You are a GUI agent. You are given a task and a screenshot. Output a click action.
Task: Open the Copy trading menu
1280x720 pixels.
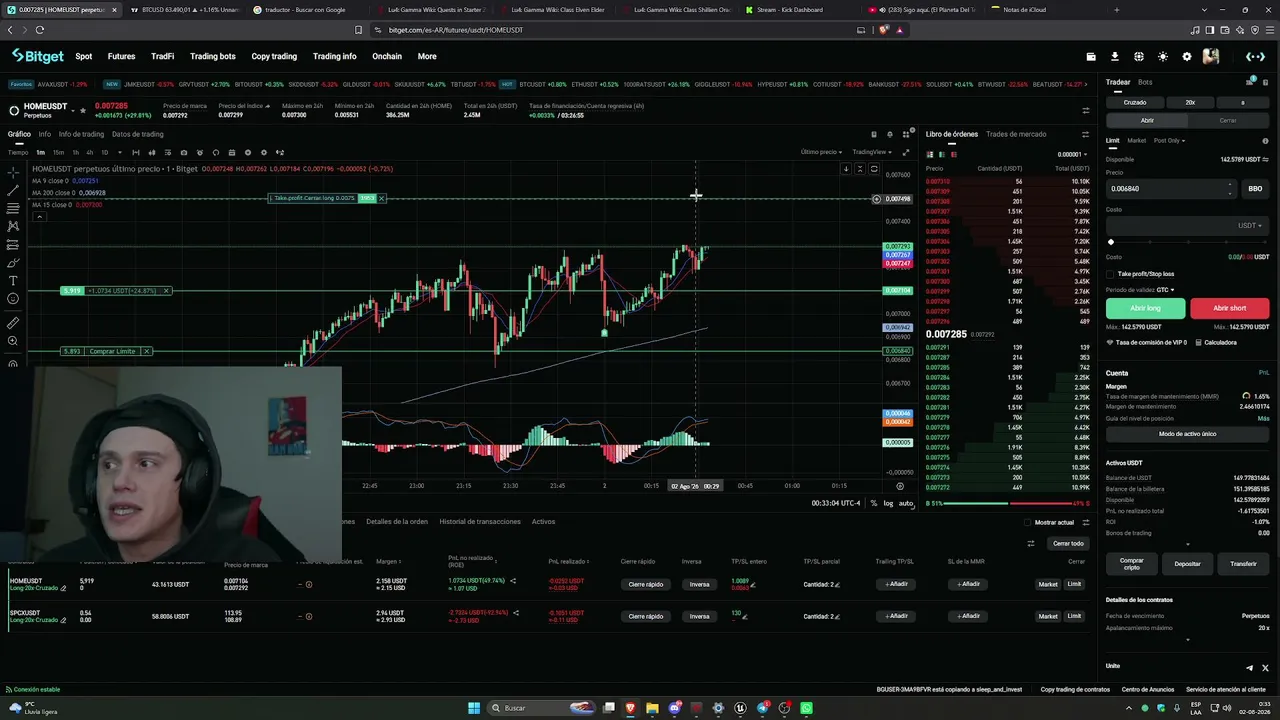point(274,56)
